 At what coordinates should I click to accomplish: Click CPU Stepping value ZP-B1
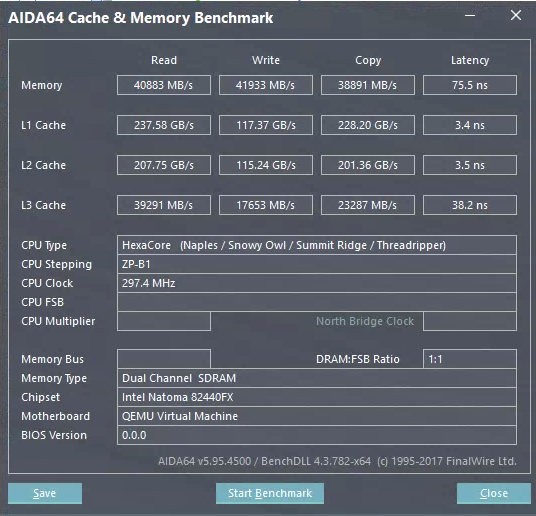pos(317,264)
